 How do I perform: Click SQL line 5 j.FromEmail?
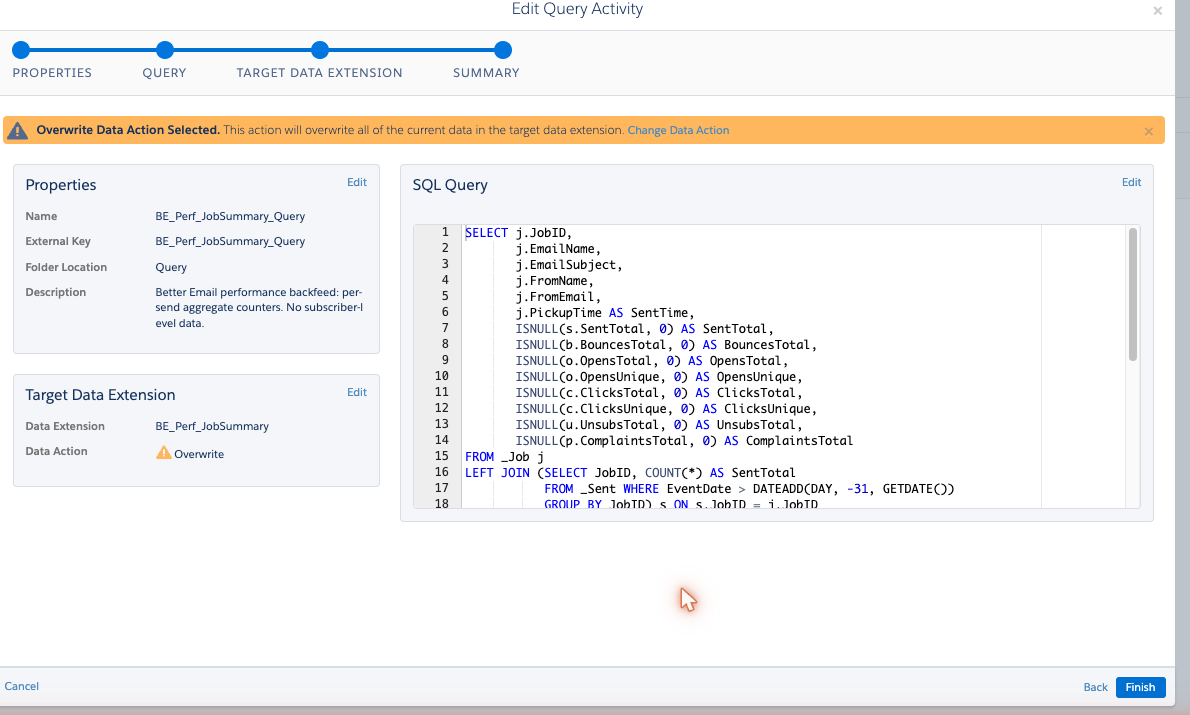[558, 297]
